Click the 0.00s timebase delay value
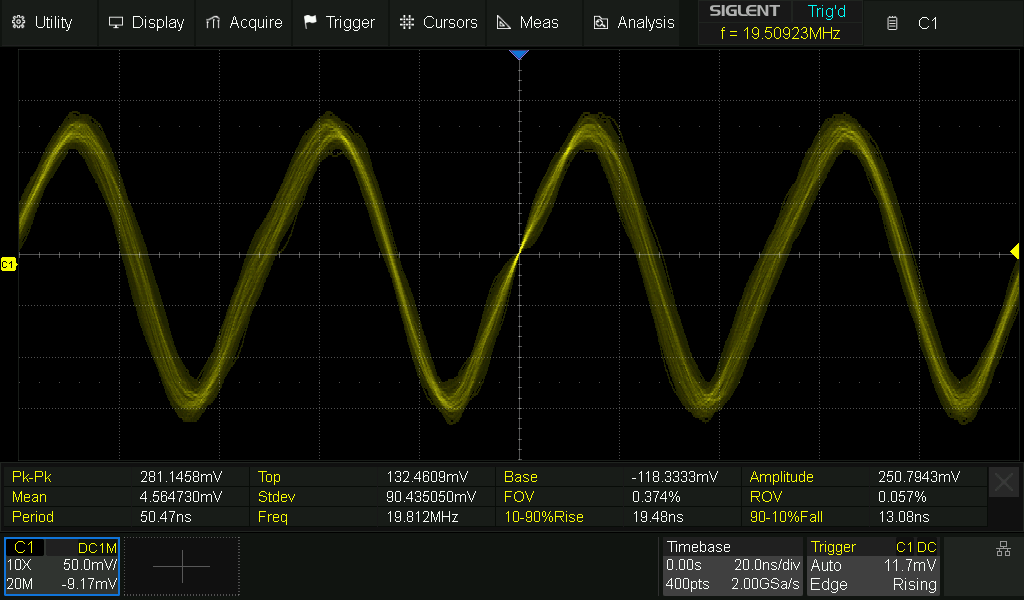The image size is (1024, 600). click(x=683, y=565)
